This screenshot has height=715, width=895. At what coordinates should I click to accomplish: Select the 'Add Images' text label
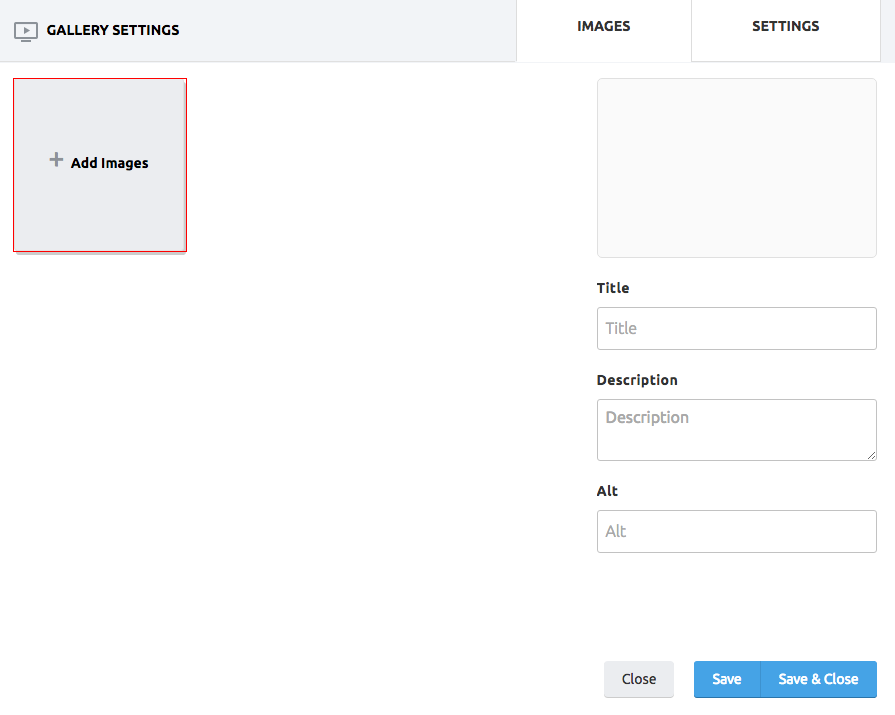pos(110,163)
